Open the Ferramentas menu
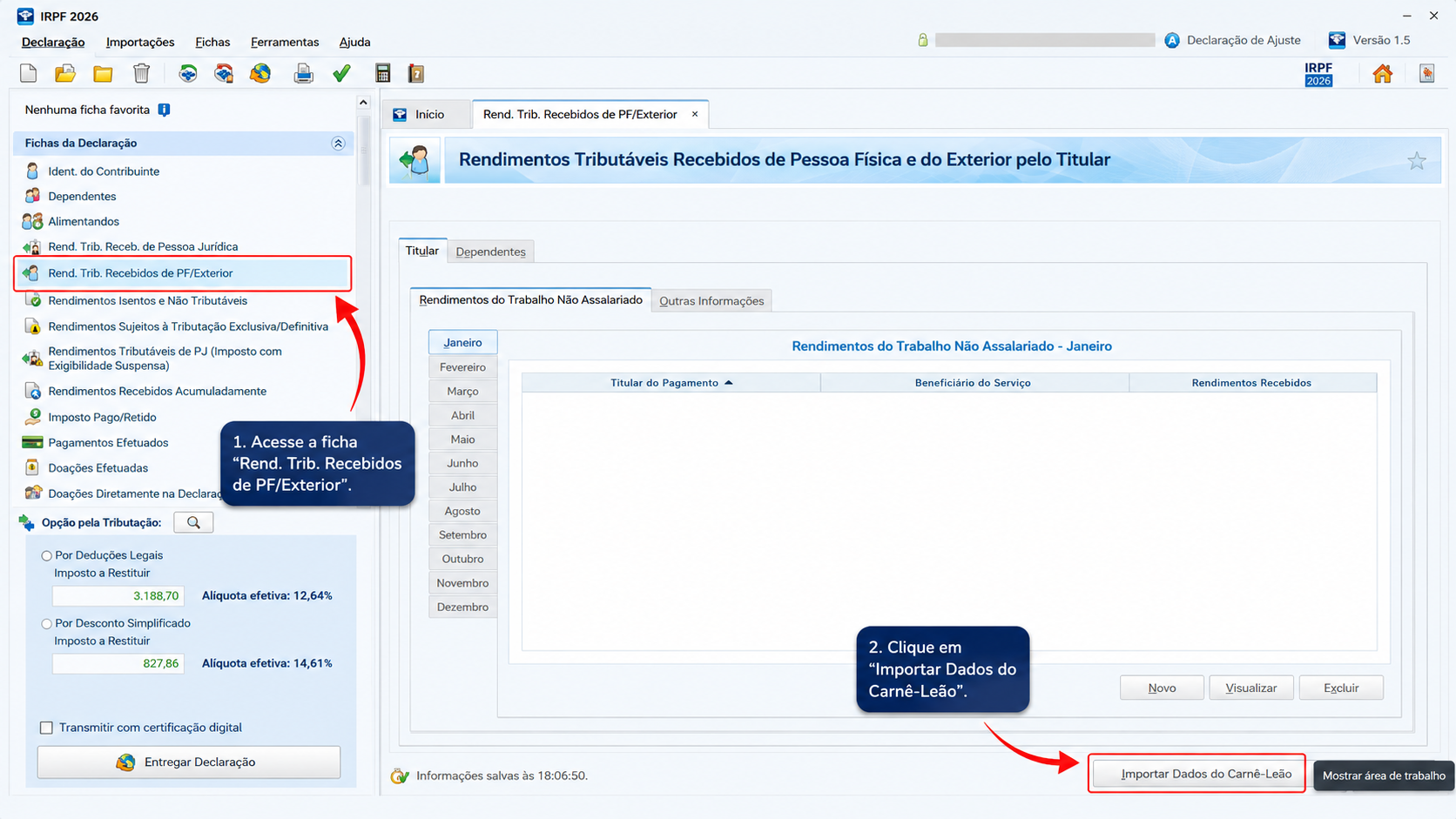 click(285, 42)
